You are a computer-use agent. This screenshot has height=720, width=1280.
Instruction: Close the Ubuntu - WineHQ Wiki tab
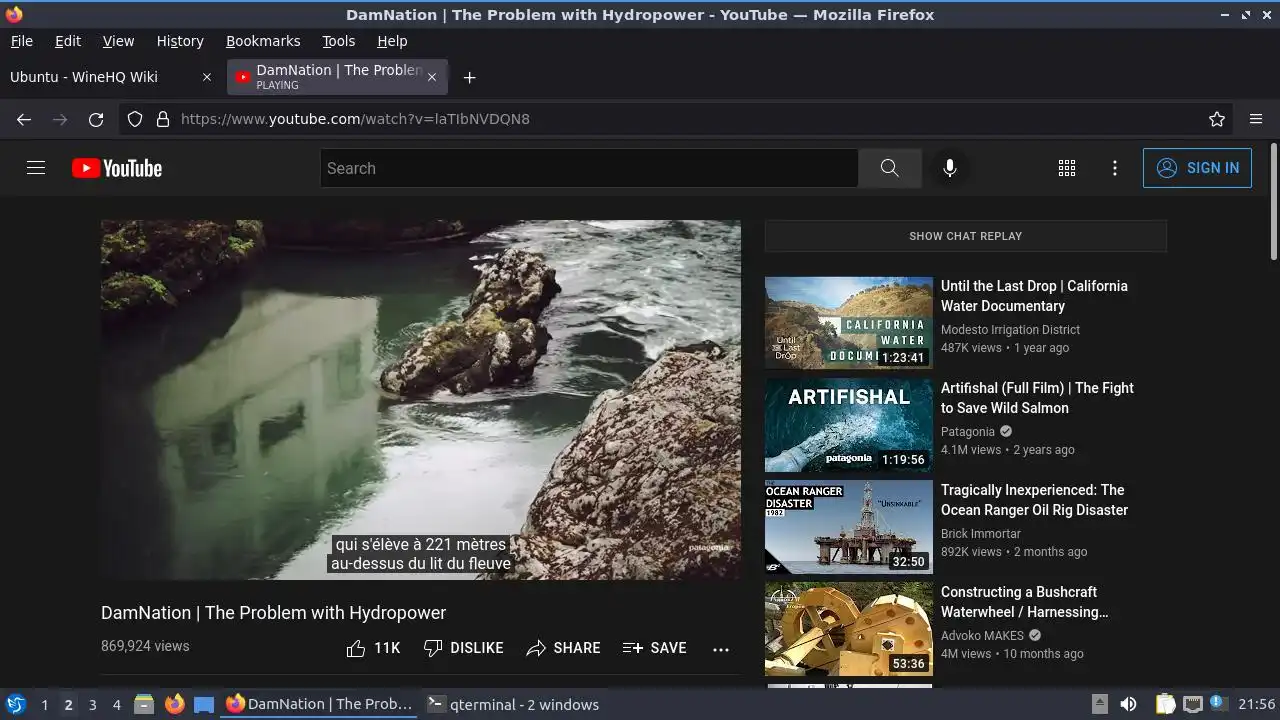coord(207,77)
